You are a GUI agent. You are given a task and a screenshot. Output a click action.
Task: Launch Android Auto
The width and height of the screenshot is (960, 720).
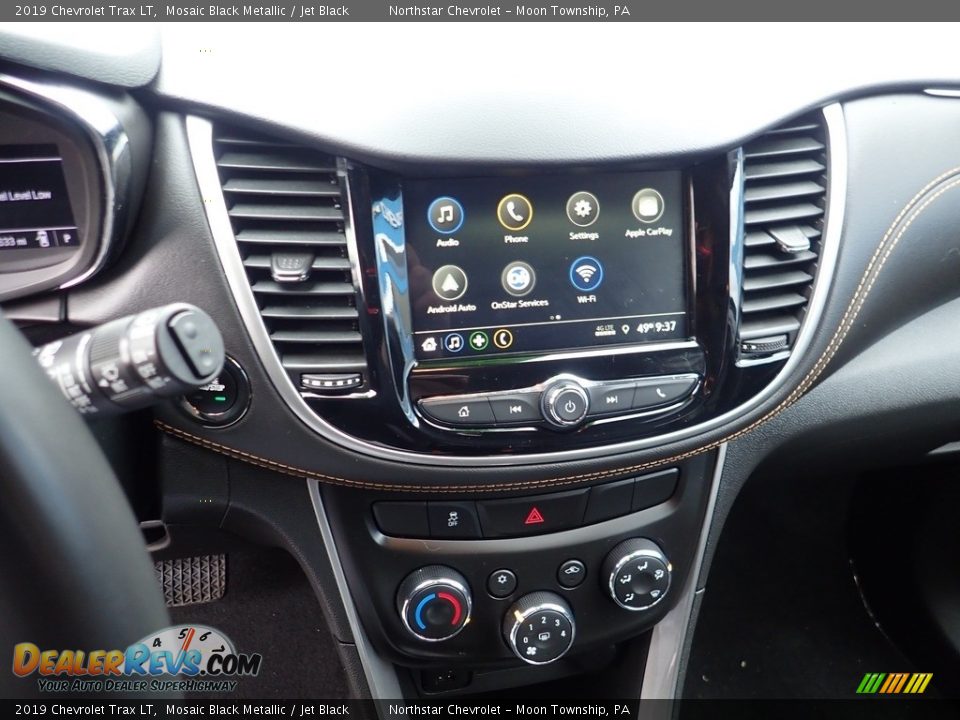[x=450, y=283]
